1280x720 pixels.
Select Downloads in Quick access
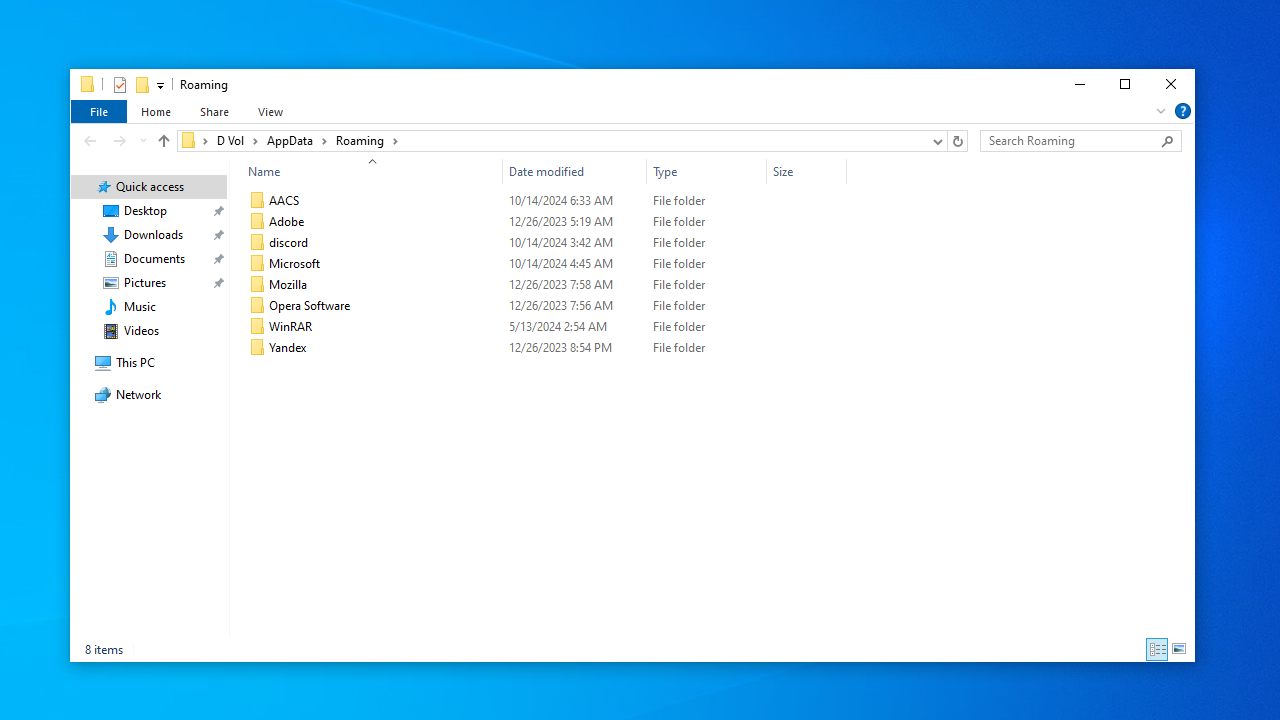tap(153, 235)
